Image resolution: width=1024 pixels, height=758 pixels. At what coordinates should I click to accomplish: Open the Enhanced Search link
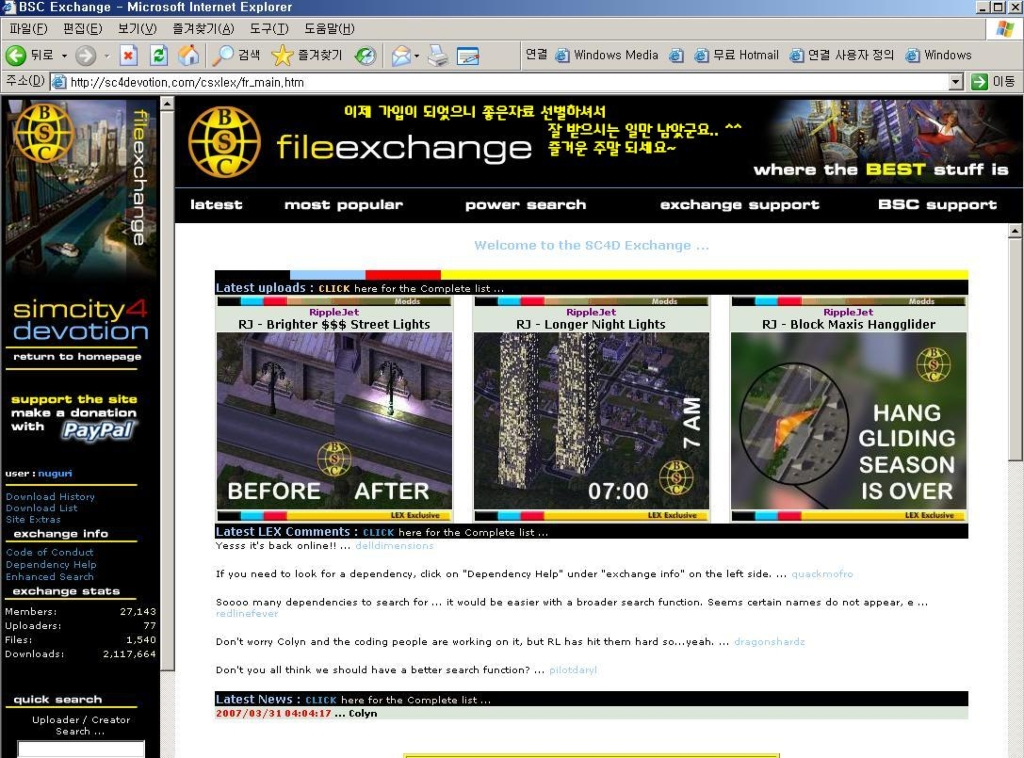click(50, 576)
